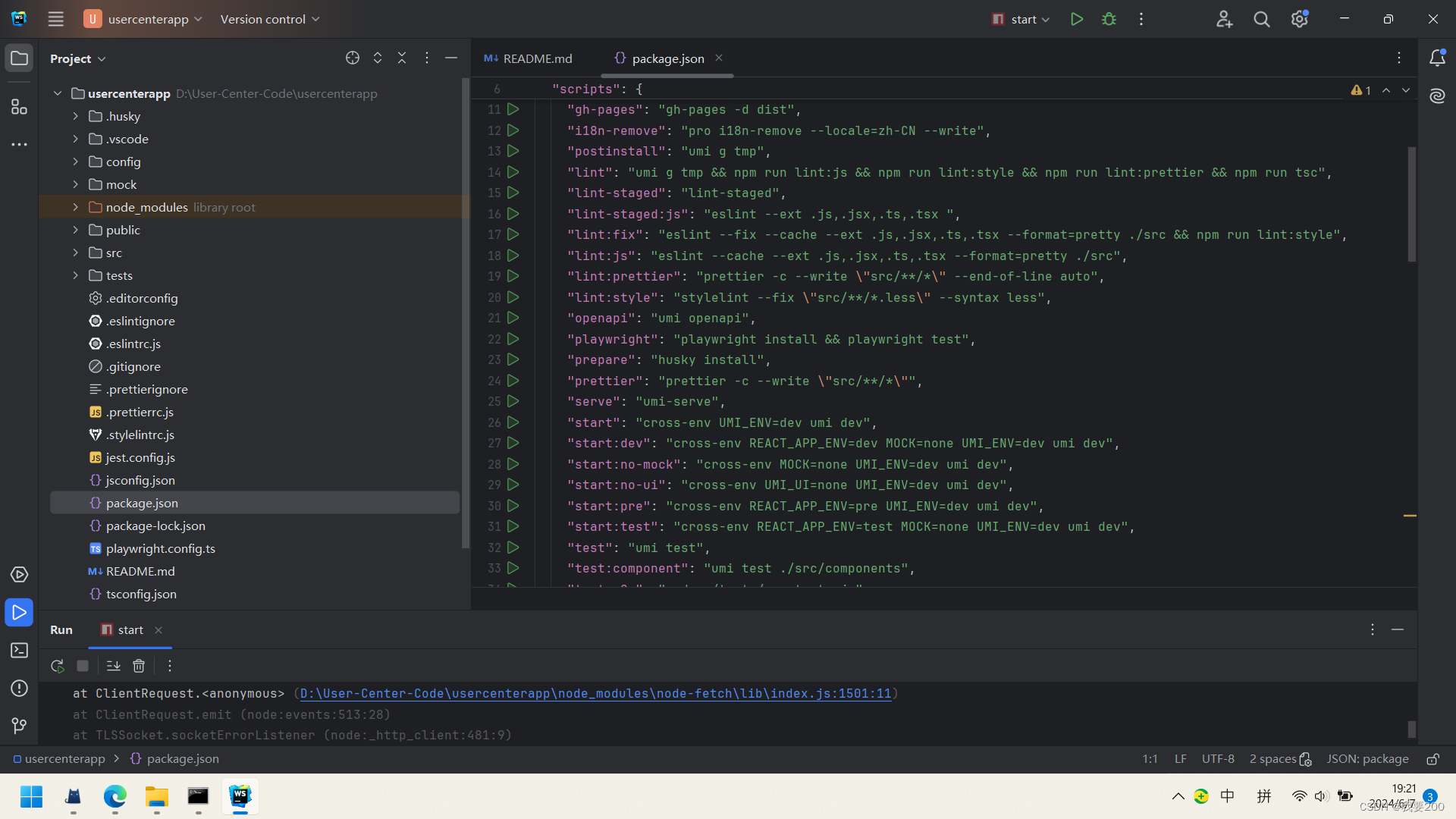
Task: Run the 'start' configuration with the play button
Action: pyautogui.click(x=1076, y=19)
